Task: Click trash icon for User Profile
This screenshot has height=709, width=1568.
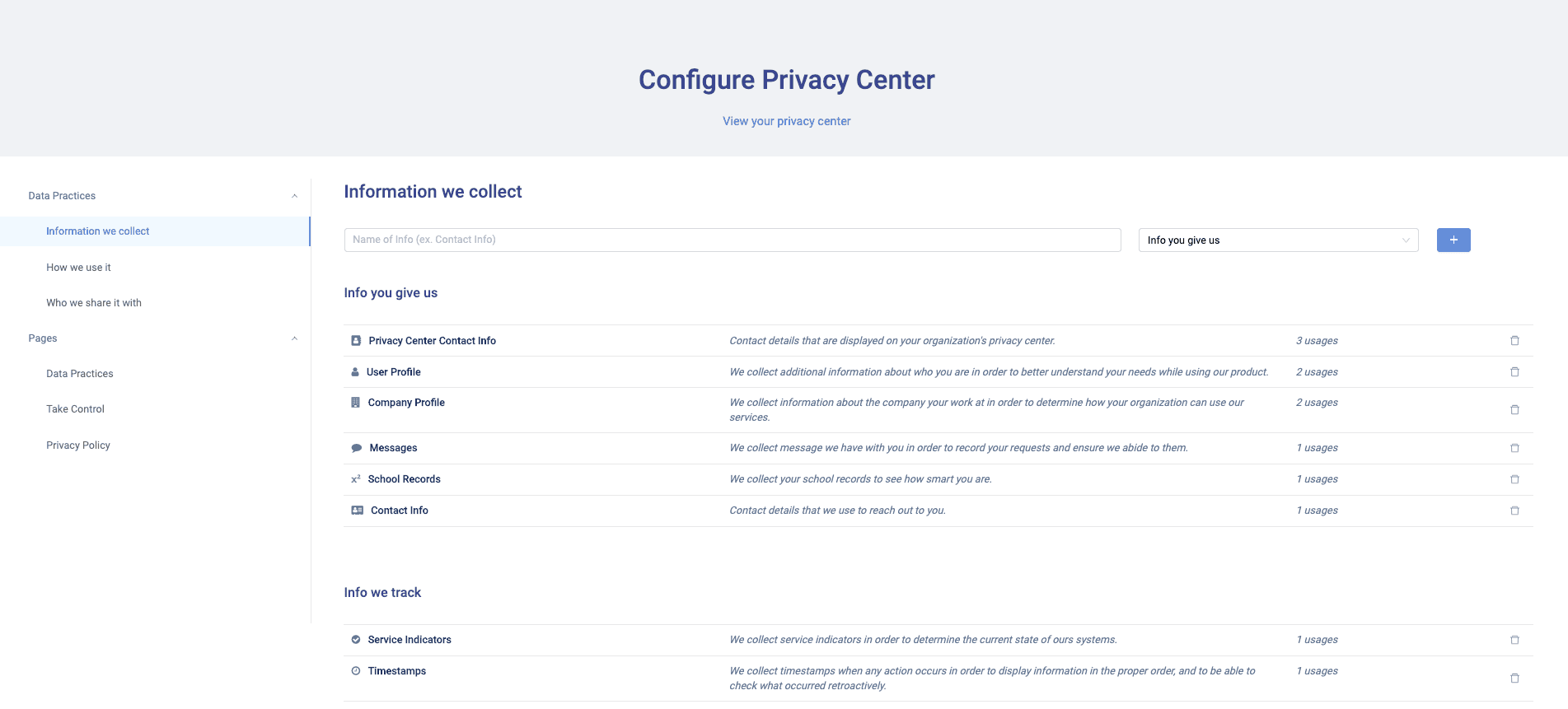Action: [1514, 372]
